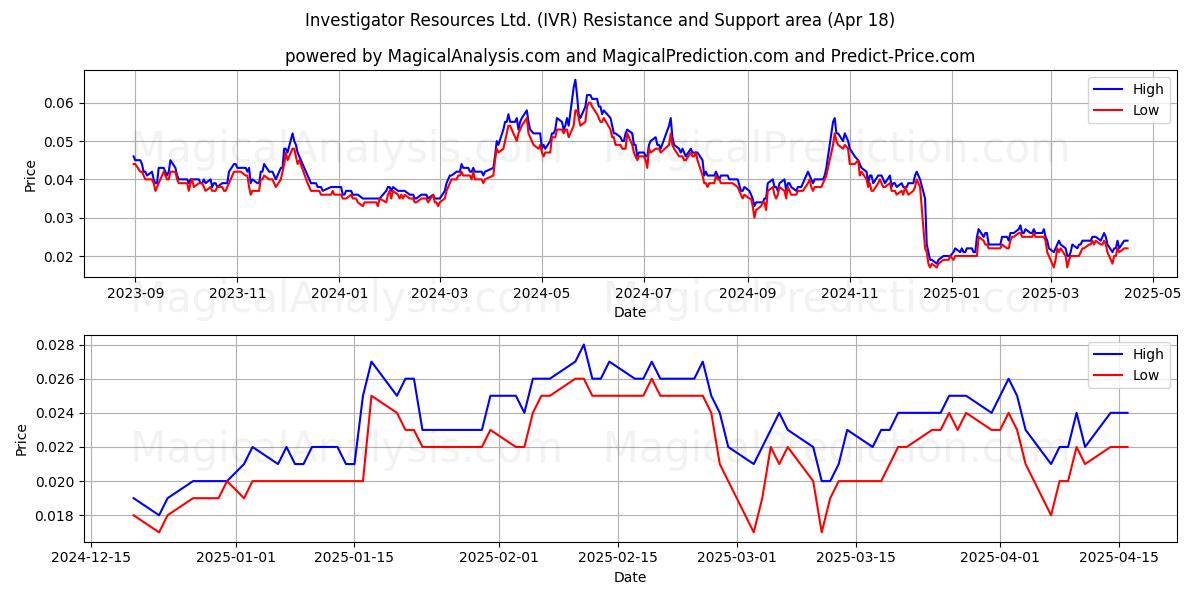Click the 'Date' axis title under the top chart
The width and height of the screenshot is (1200, 600).
click(630, 312)
